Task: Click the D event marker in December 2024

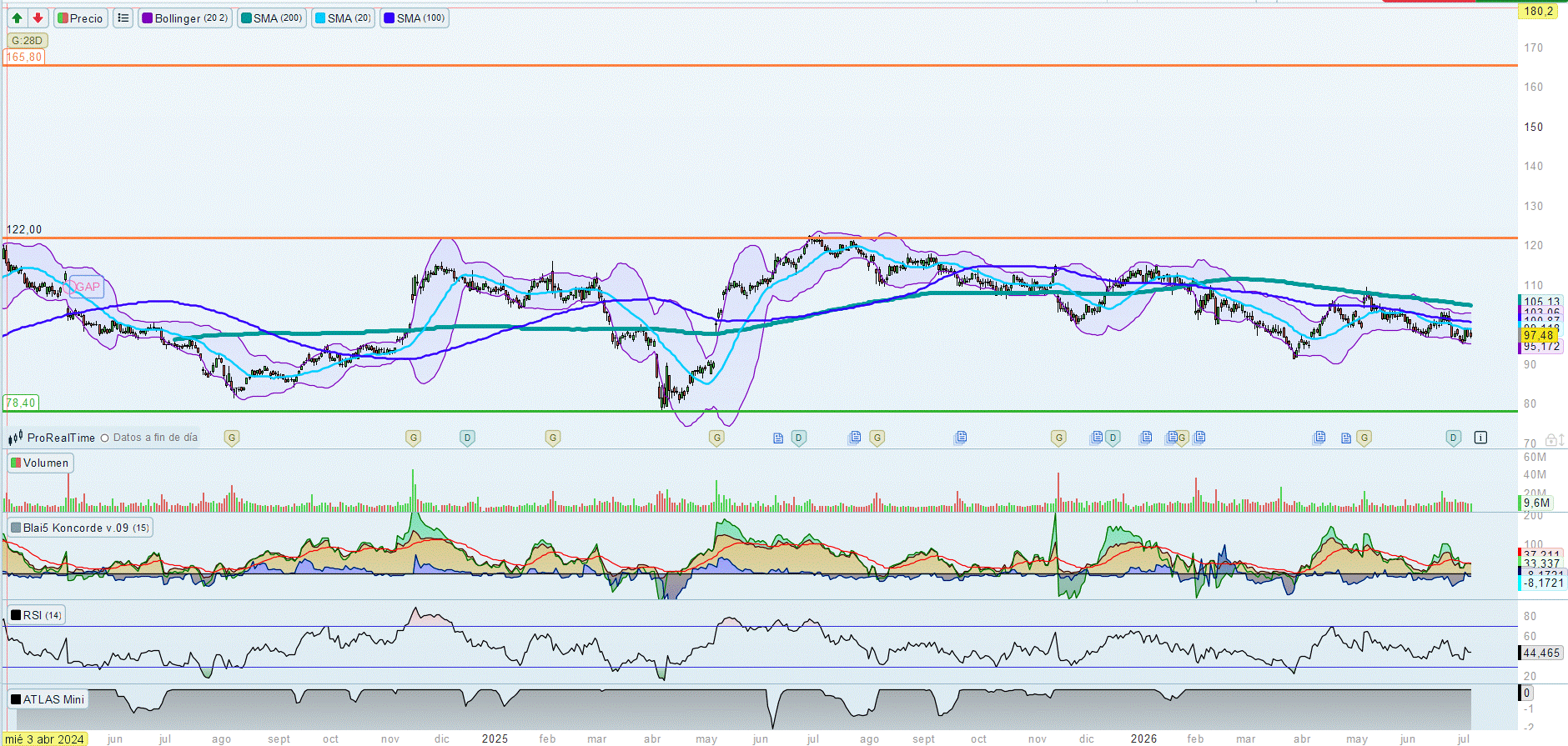Action: tap(467, 438)
